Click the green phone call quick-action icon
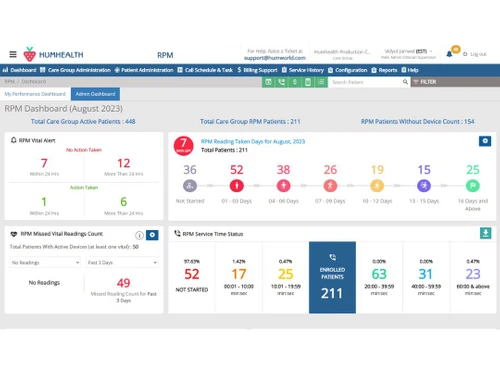The width and height of the screenshot is (500, 375). tap(282, 82)
